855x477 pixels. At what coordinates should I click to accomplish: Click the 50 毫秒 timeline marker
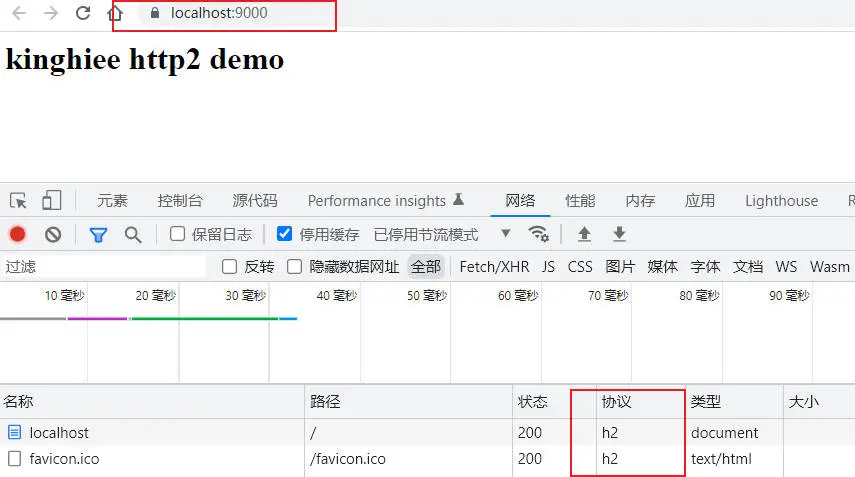pyautogui.click(x=427, y=295)
